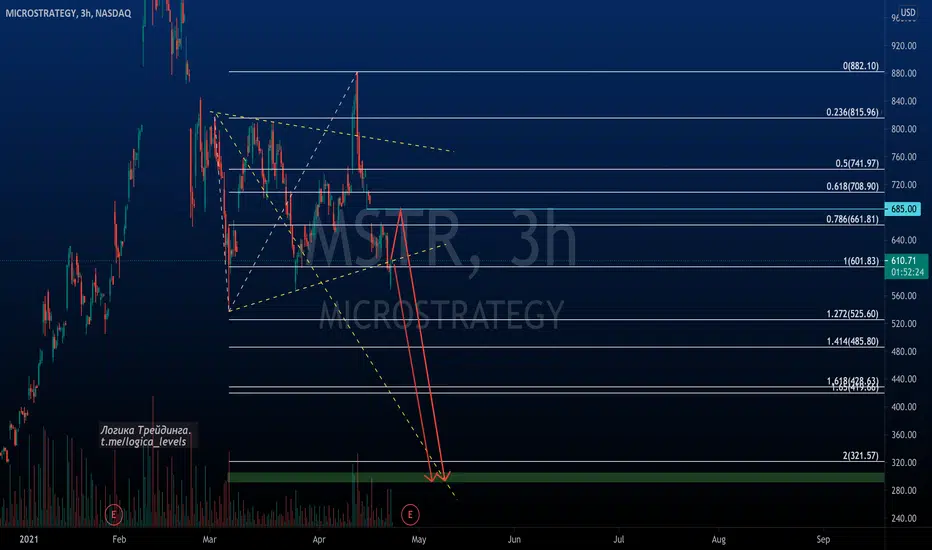Click the MICROSTRATEGY, 3h, NASDAQ title
This screenshot has height=550, width=932.
pos(68,13)
